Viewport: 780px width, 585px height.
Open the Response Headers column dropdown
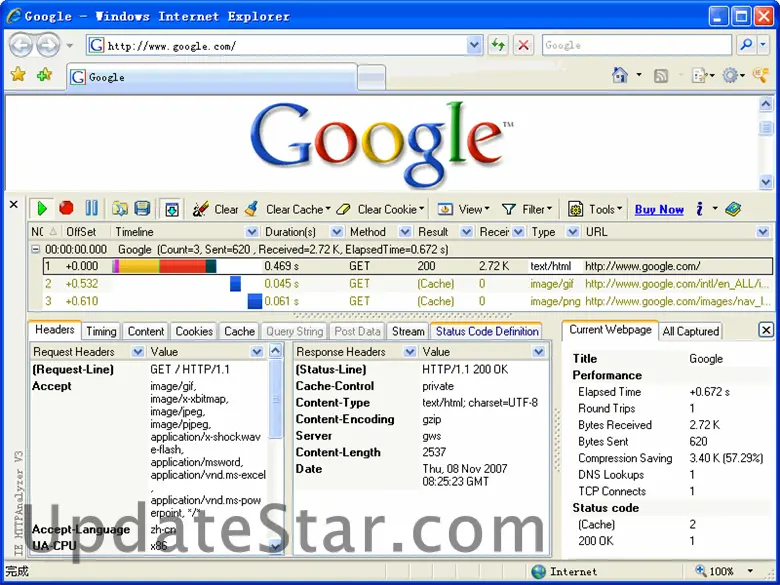pos(409,352)
